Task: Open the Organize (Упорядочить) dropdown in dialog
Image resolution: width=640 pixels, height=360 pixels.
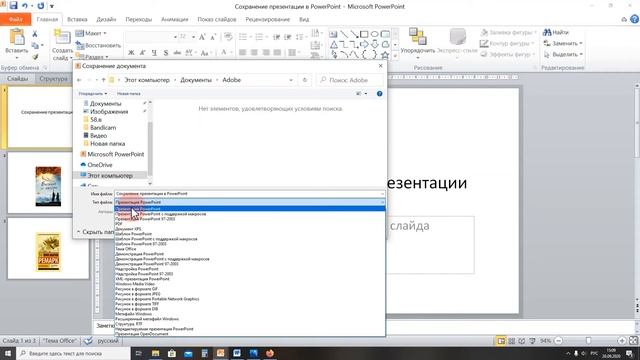Action: (x=92, y=93)
